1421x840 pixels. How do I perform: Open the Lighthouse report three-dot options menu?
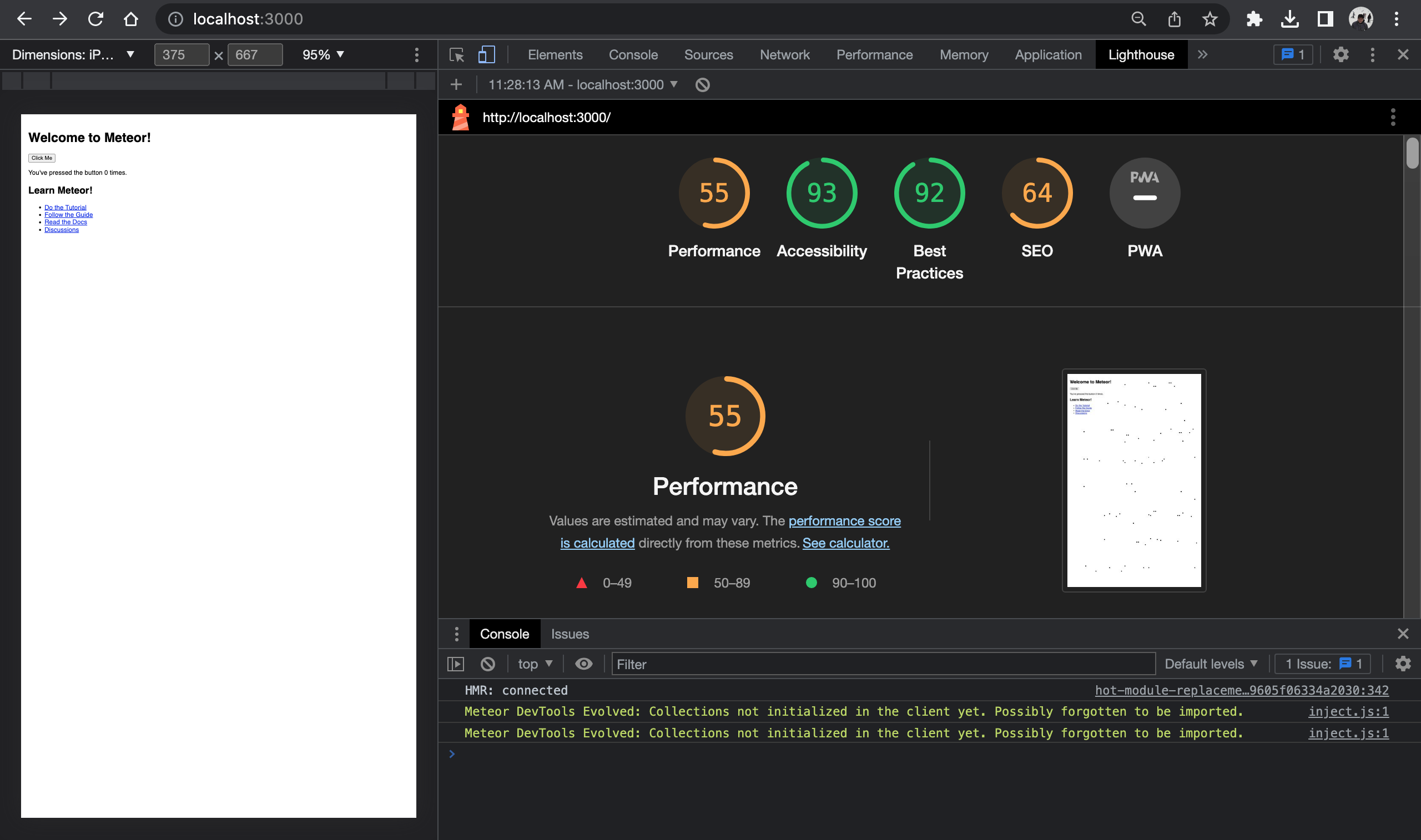pos(1393,117)
